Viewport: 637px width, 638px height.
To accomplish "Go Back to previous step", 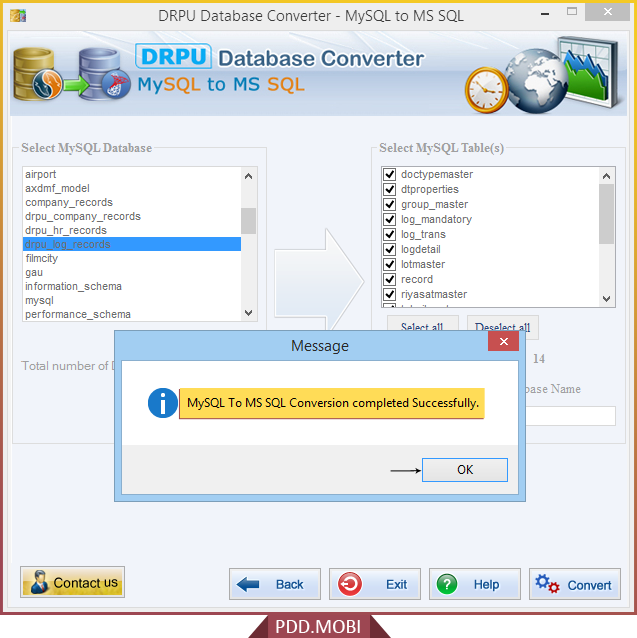I will [x=275, y=584].
